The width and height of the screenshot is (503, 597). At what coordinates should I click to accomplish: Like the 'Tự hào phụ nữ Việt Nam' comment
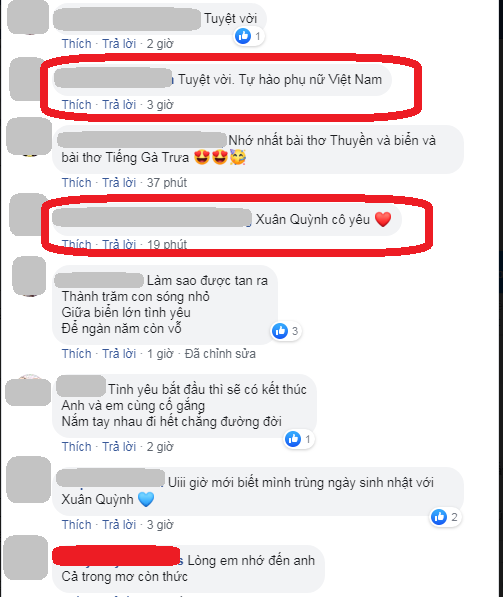[x=77, y=104]
